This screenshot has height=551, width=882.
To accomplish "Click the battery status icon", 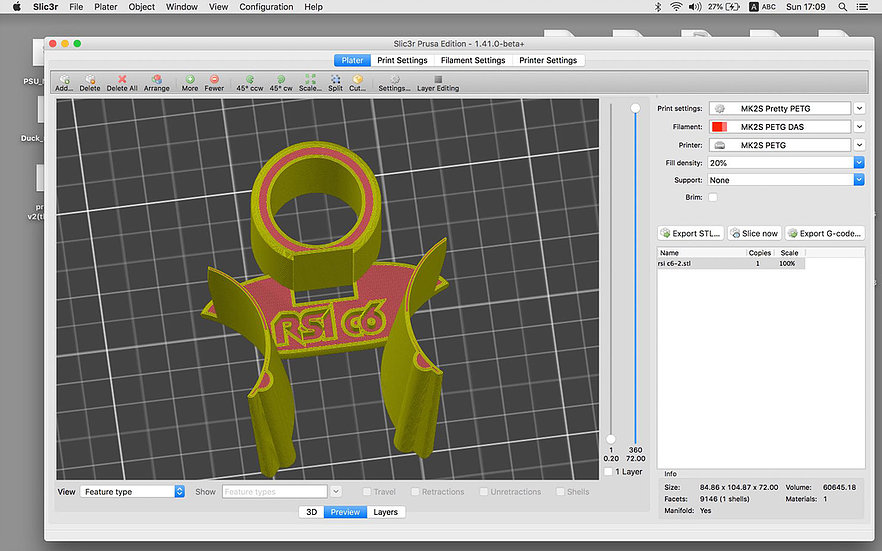I will 732,7.
